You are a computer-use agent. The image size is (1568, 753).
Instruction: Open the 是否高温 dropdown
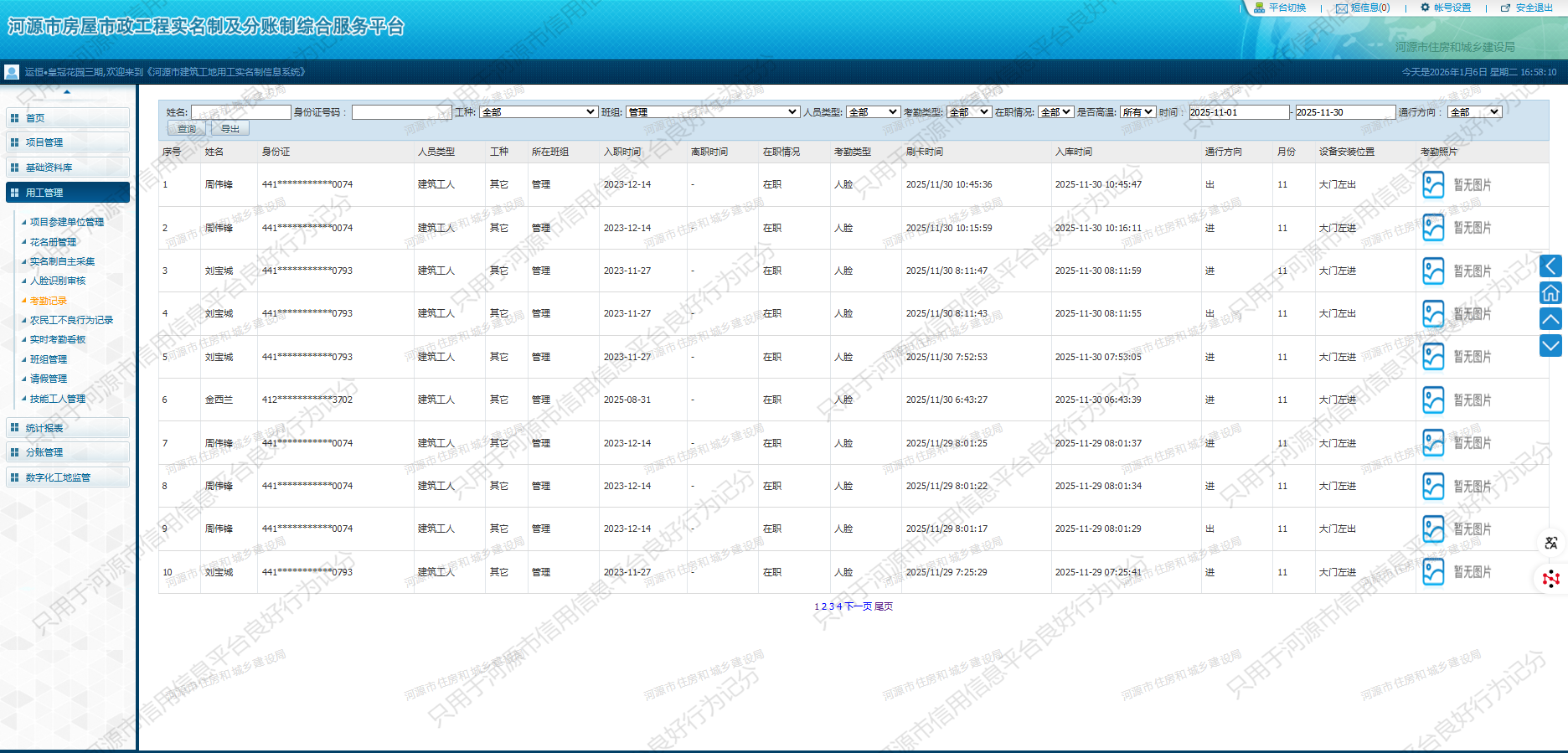coord(1137,112)
